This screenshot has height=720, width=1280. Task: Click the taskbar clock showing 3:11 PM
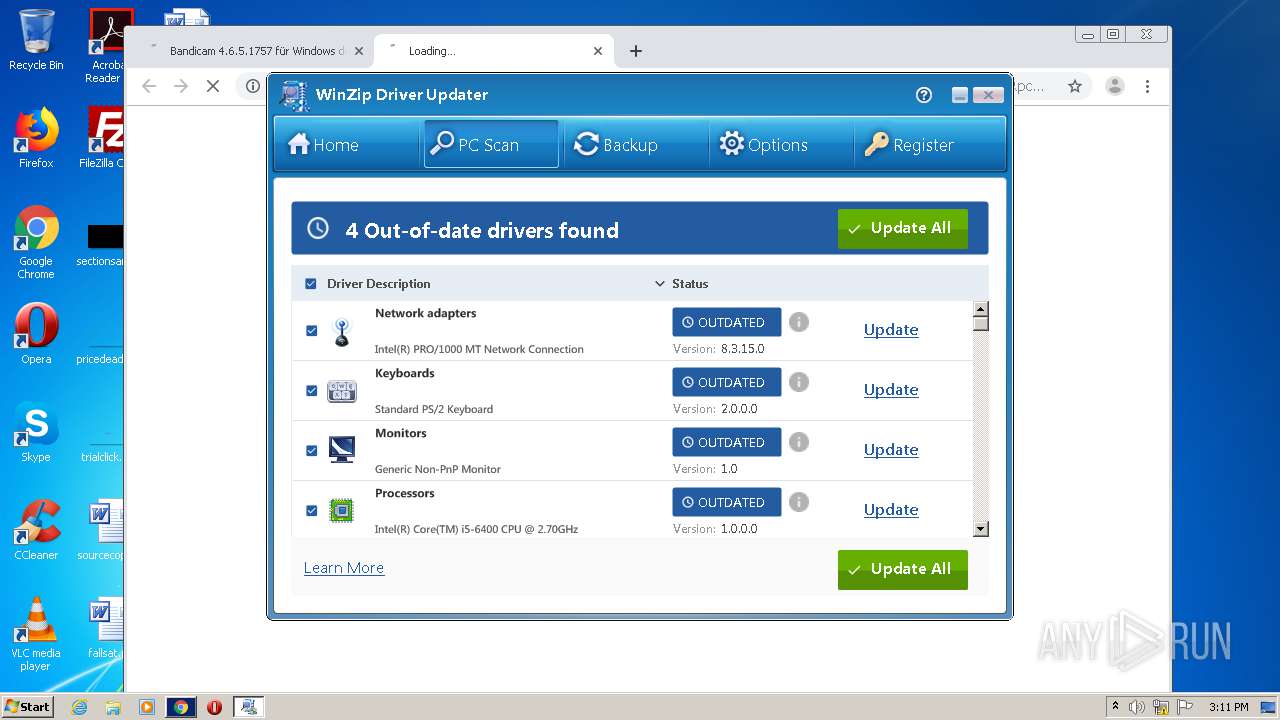(1228, 707)
